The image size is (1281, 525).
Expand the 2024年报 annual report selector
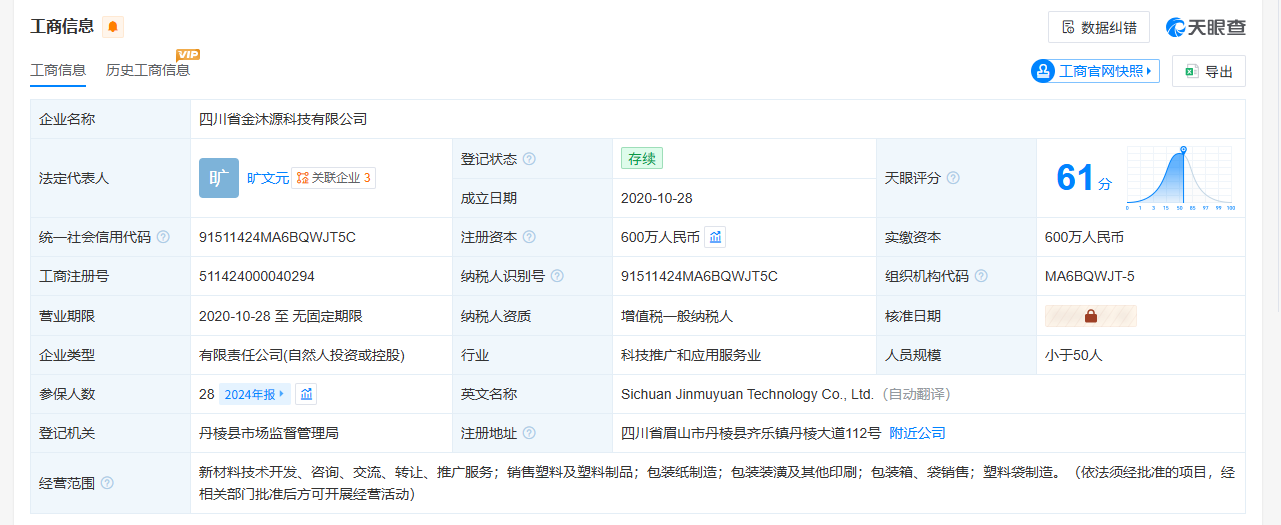point(254,394)
